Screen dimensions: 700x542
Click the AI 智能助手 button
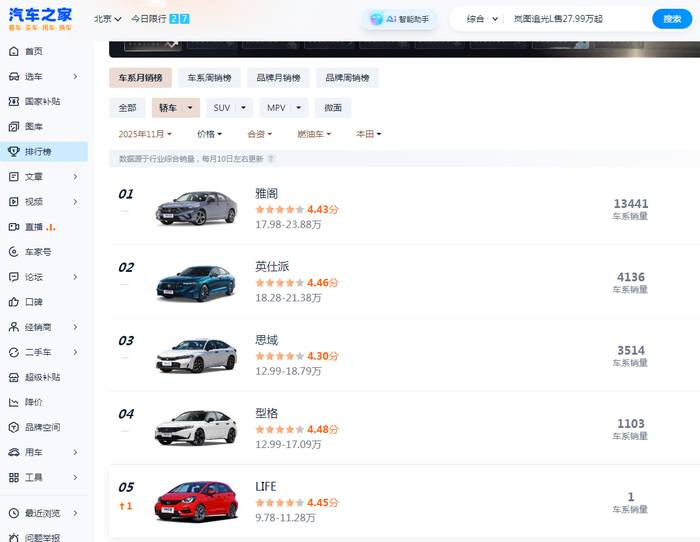399,19
